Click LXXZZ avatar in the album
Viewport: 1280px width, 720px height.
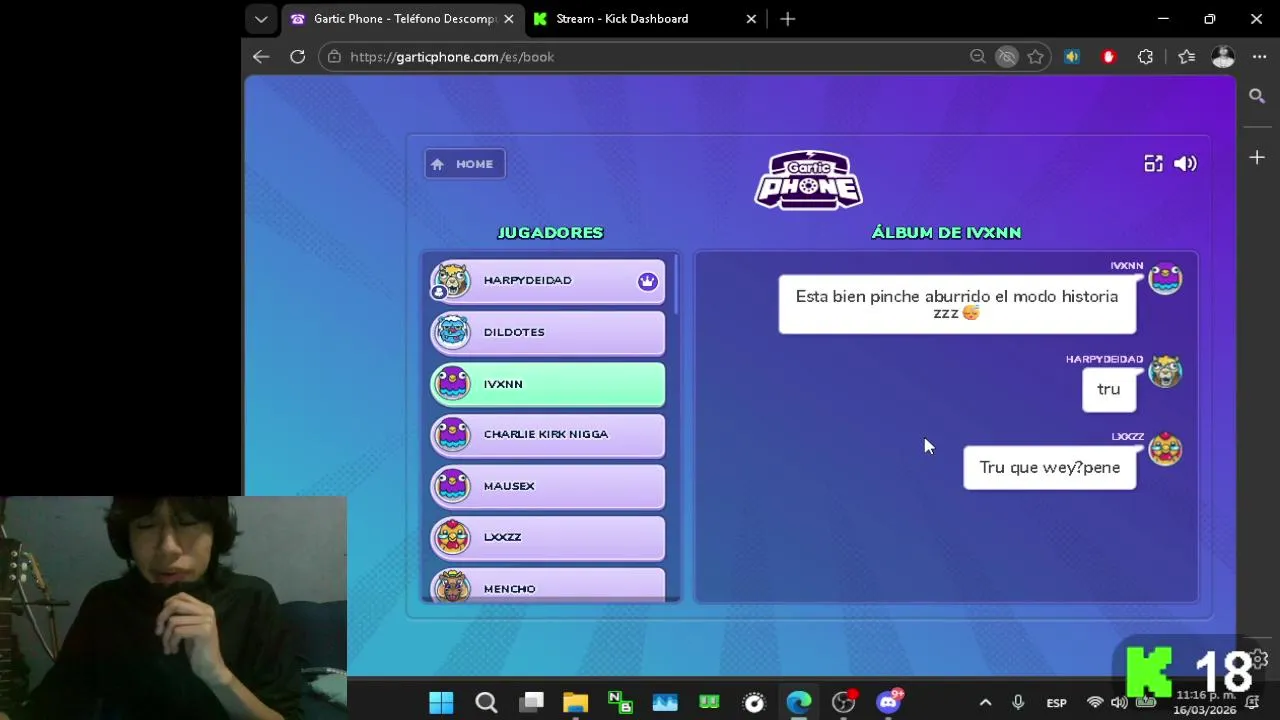pyautogui.click(x=1165, y=450)
